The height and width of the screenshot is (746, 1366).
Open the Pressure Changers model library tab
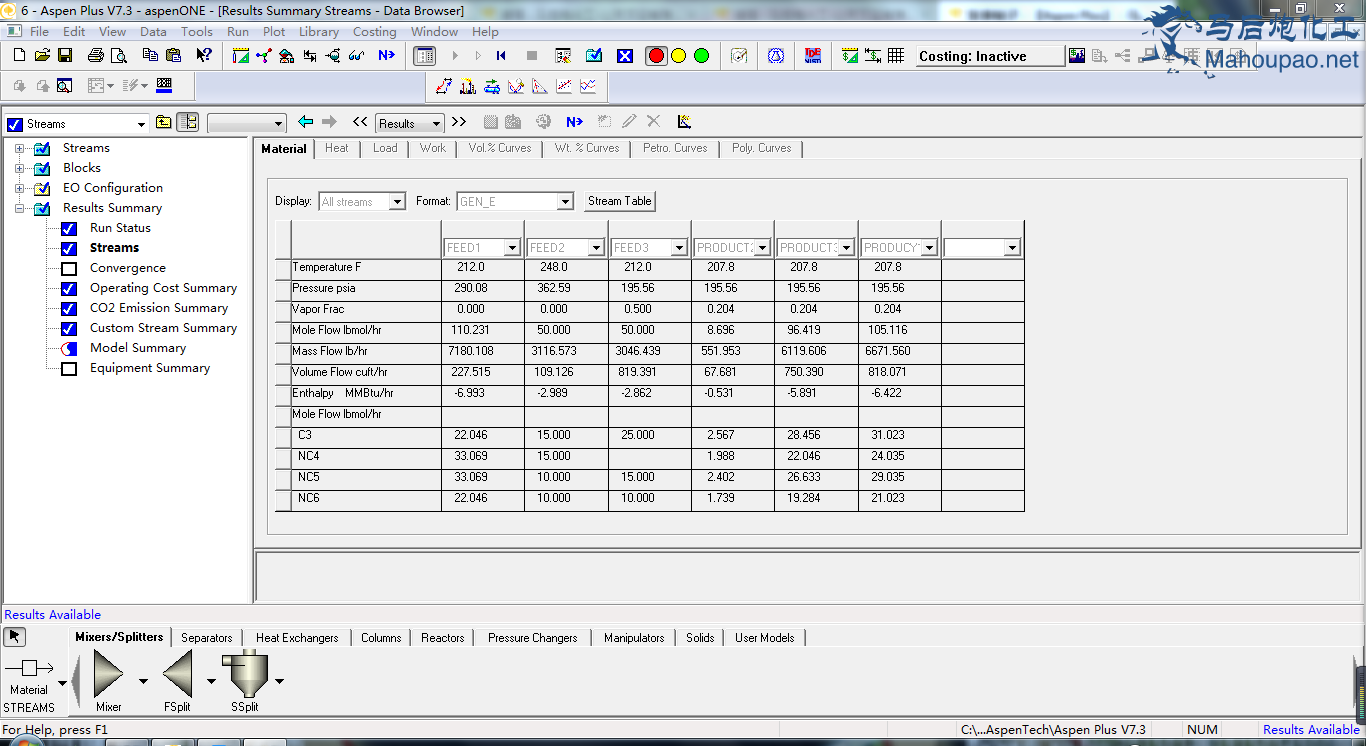tap(533, 637)
